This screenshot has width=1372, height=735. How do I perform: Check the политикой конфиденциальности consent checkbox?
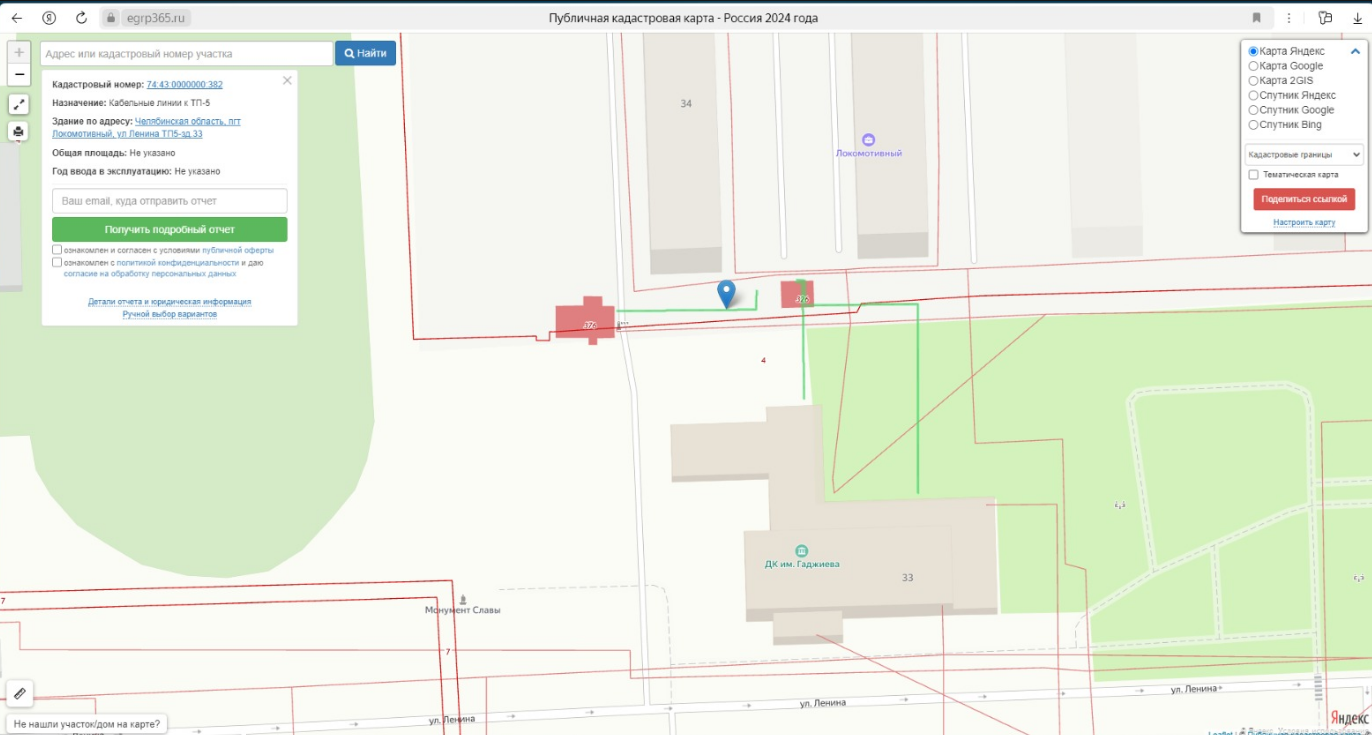tap(57, 262)
